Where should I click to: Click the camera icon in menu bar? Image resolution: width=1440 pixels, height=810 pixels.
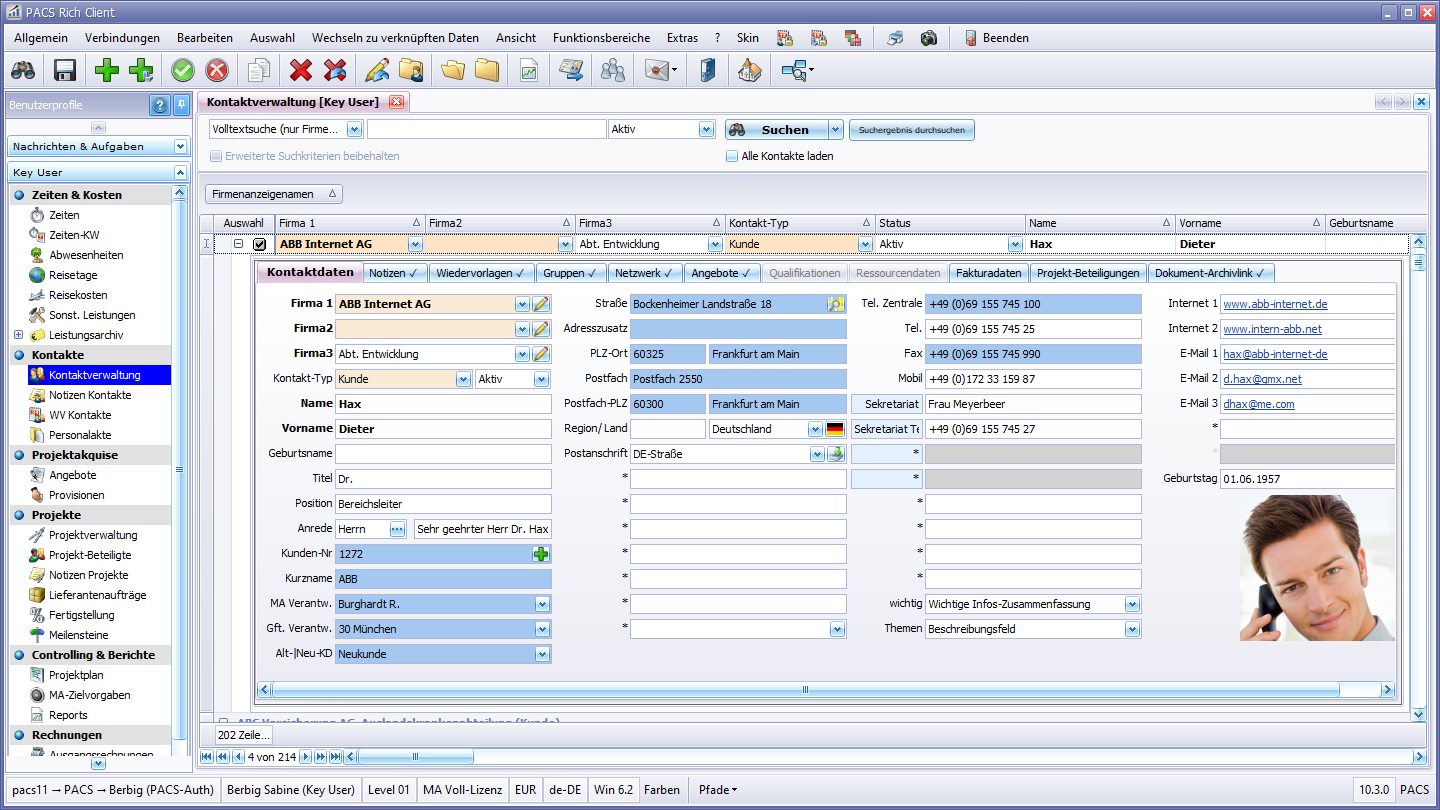tap(929, 38)
